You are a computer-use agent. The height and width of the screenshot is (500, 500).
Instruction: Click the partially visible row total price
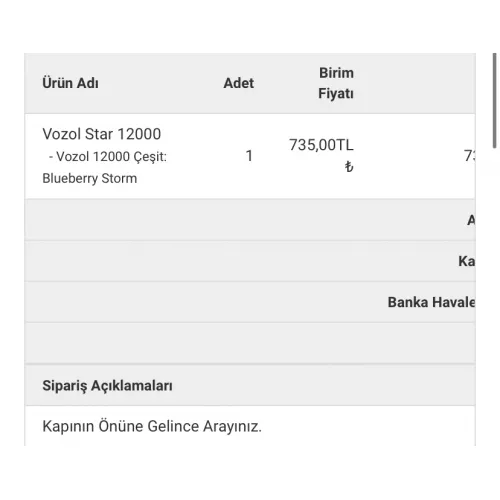[x=469, y=156]
